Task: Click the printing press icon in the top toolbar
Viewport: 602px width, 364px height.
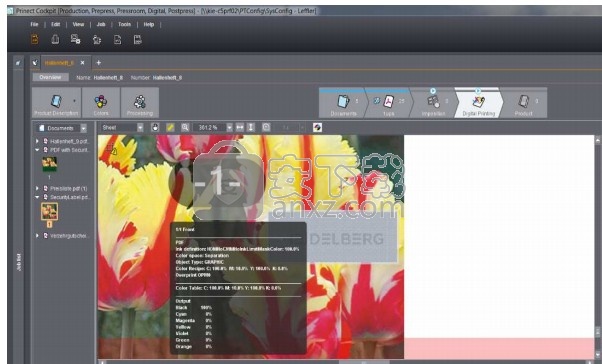Action: coord(55,39)
